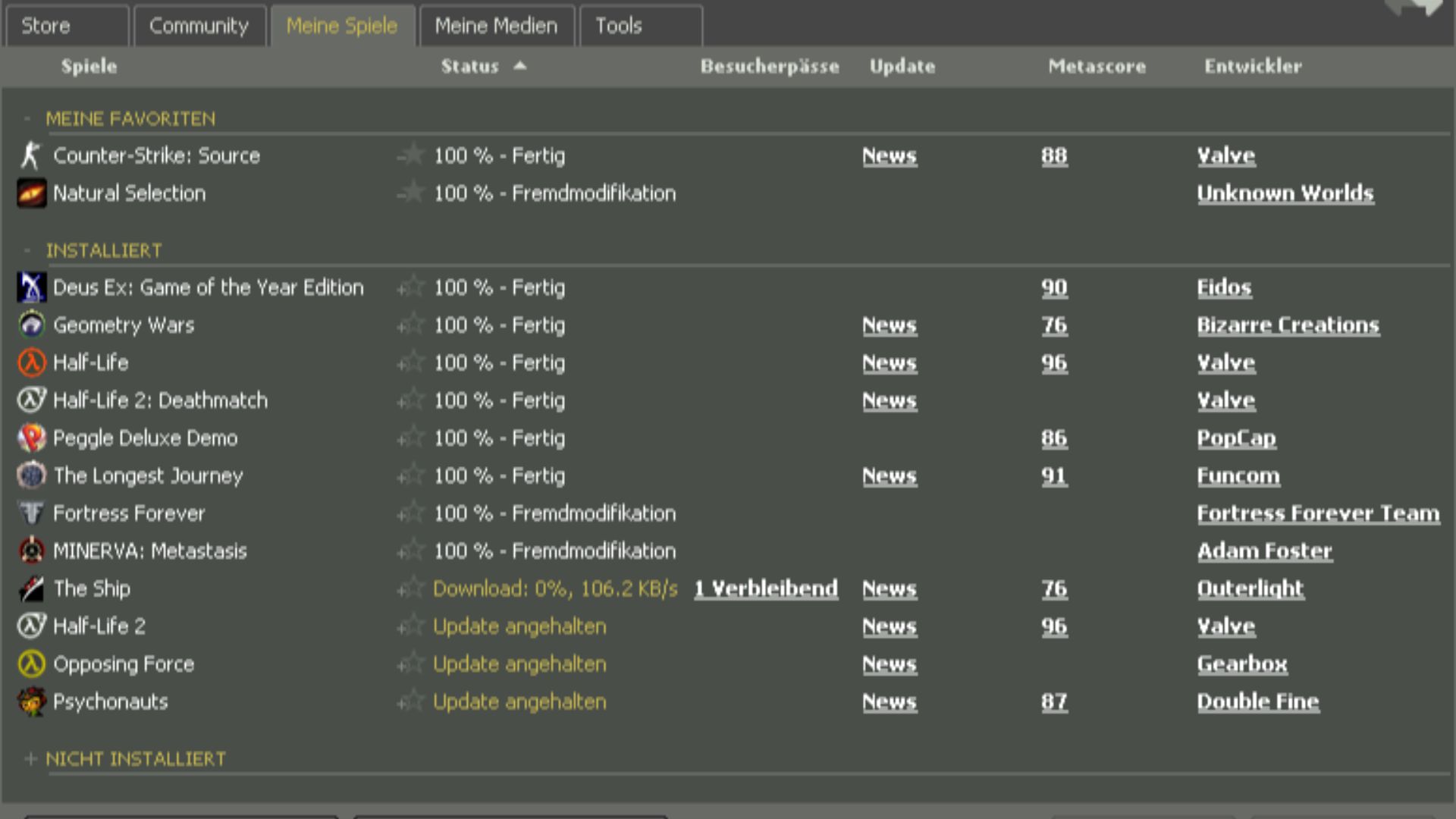The width and height of the screenshot is (1456, 819).
Task: Collapse the Meine Favoriten section
Action: point(28,118)
